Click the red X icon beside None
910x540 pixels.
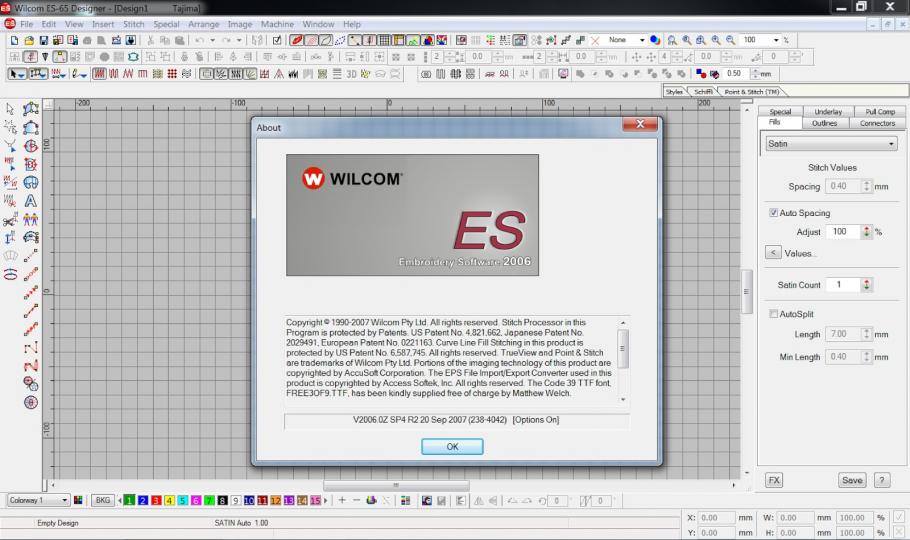tap(595, 40)
